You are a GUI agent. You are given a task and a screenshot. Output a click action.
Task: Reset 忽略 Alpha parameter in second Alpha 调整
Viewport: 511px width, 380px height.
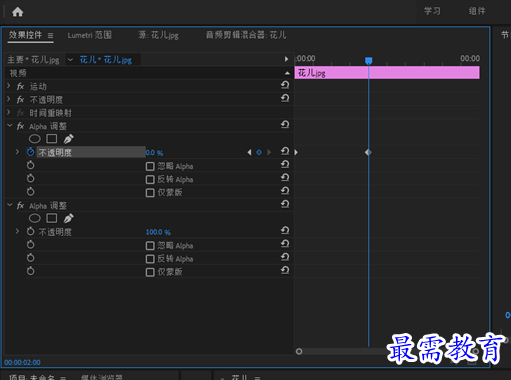pyautogui.click(x=285, y=244)
